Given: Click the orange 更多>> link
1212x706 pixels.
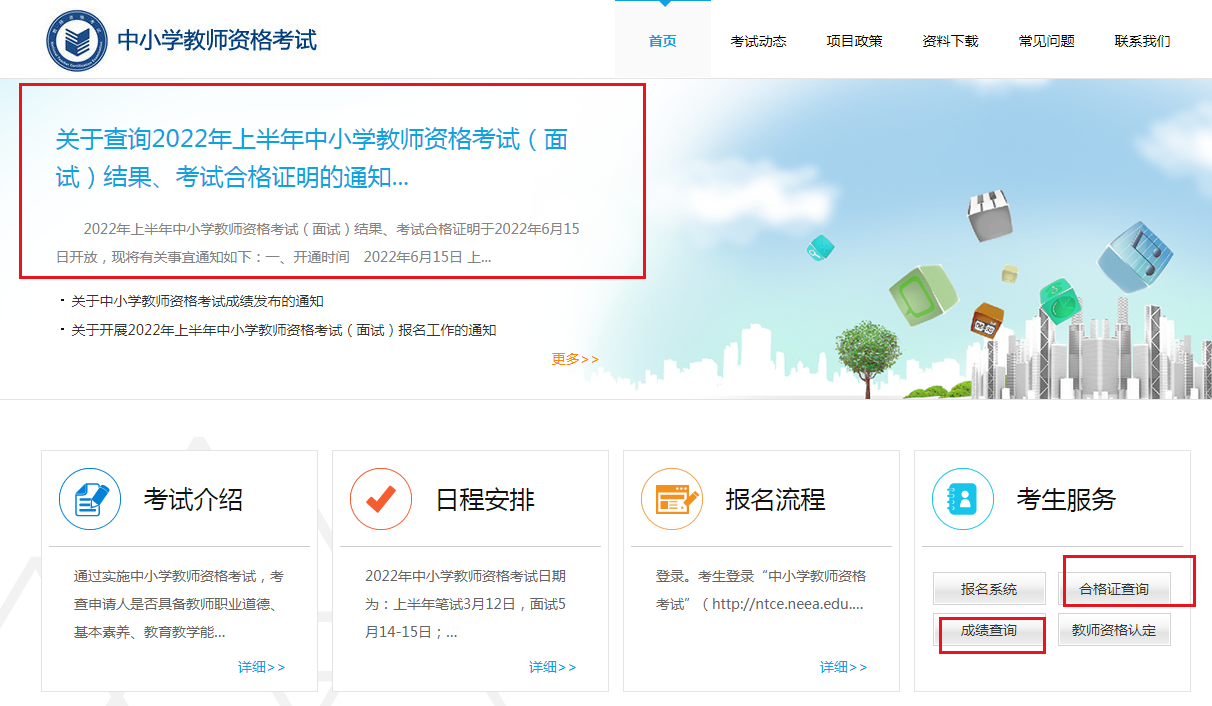Looking at the screenshot, I should 575,359.
